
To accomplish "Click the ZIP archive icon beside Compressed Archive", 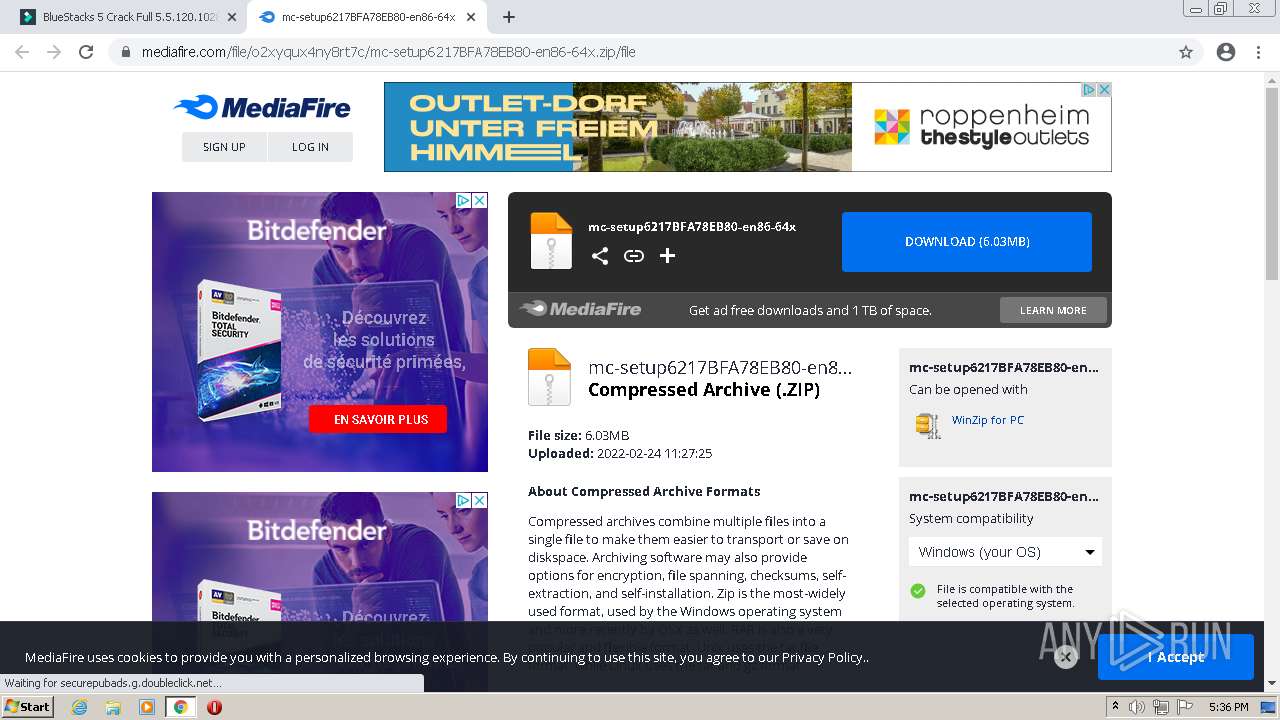I will [x=549, y=376].
